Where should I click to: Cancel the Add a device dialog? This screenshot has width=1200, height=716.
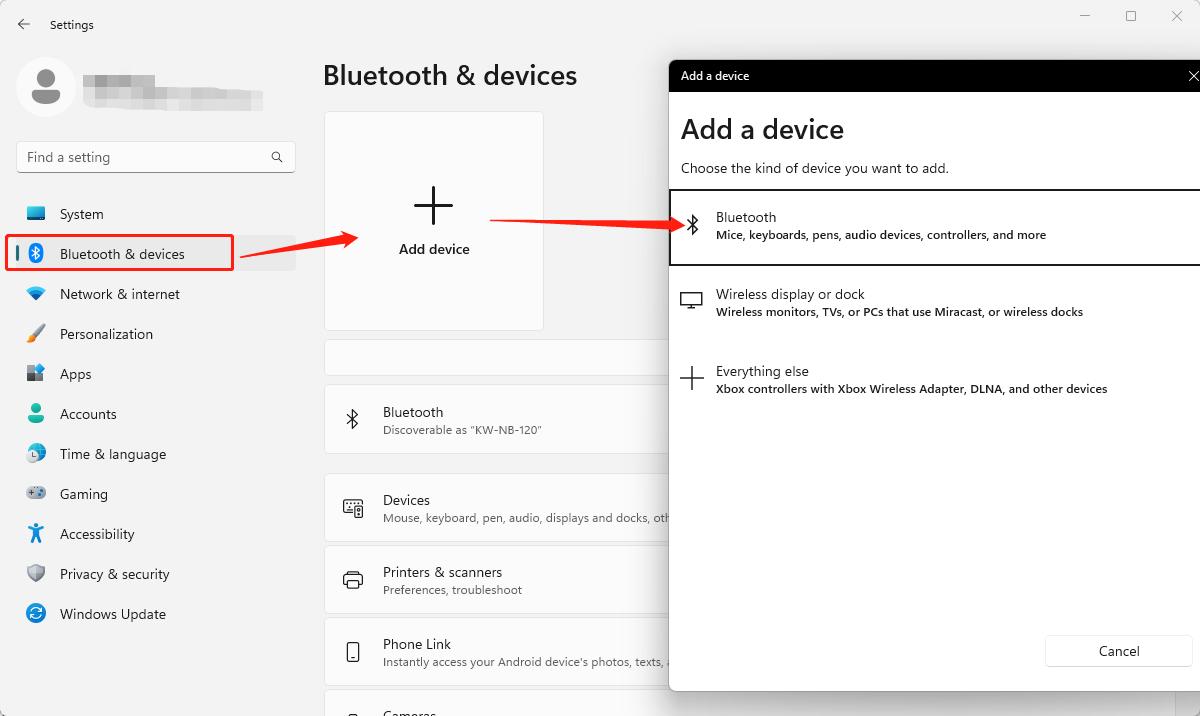coord(1119,651)
